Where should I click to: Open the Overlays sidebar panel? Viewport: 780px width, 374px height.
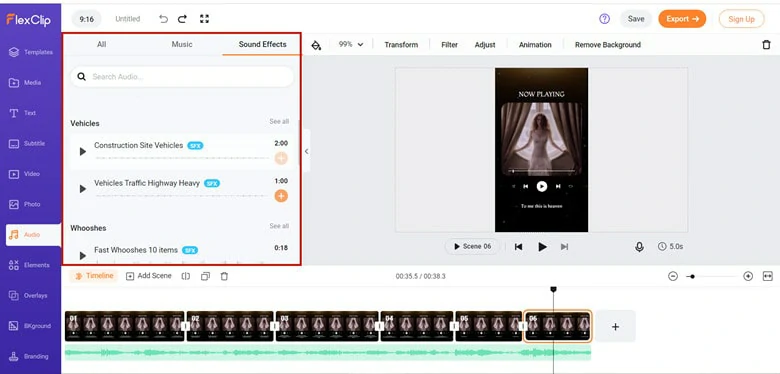30,295
